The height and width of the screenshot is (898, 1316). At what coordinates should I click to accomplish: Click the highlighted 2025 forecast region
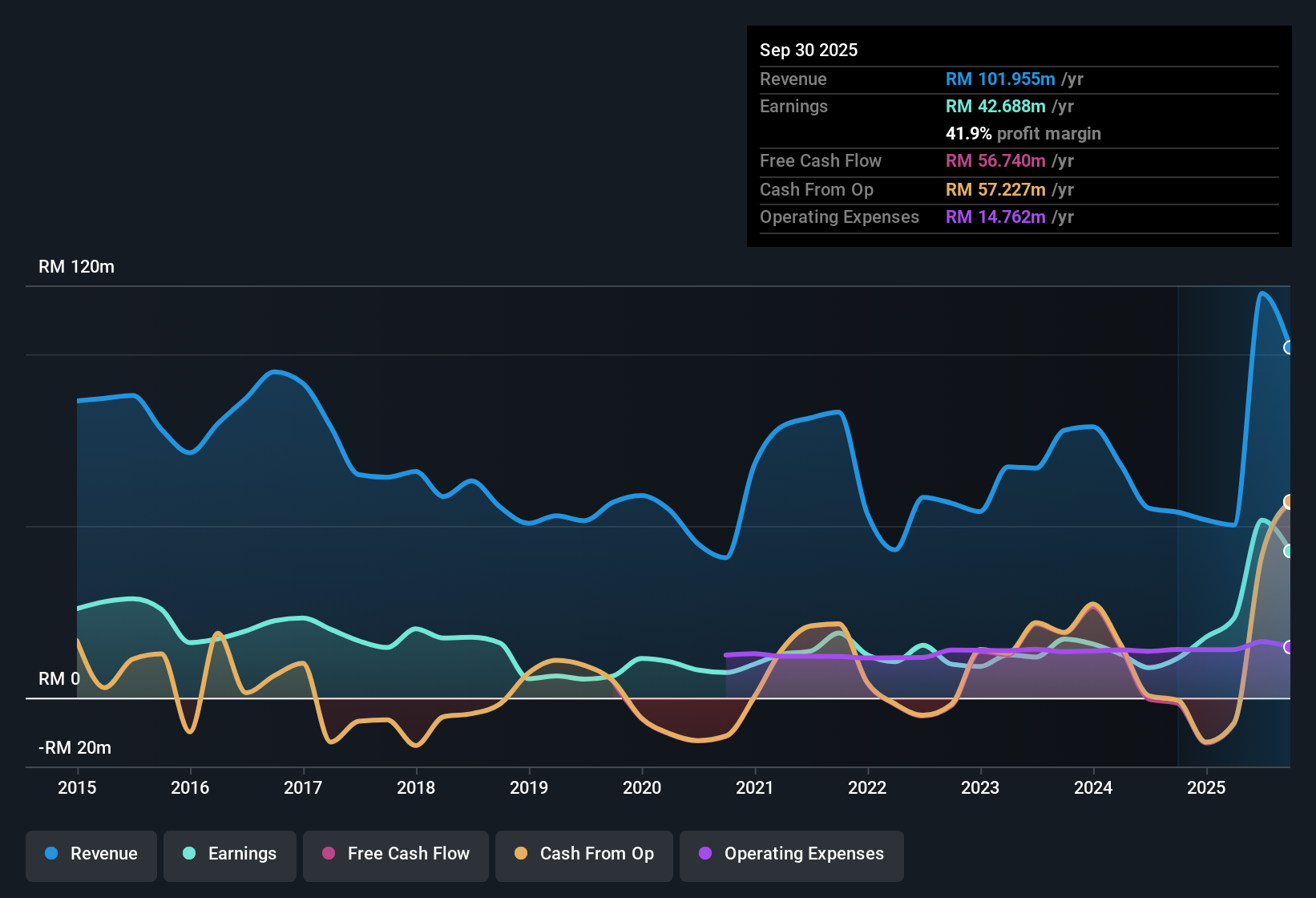click(1234, 521)
